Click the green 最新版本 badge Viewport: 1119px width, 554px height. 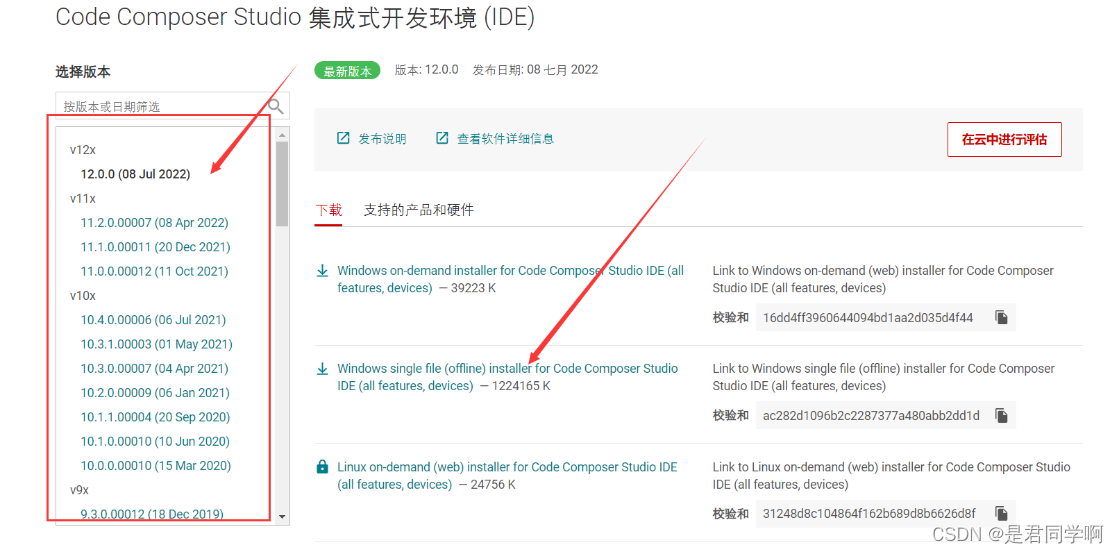[348, 71]
